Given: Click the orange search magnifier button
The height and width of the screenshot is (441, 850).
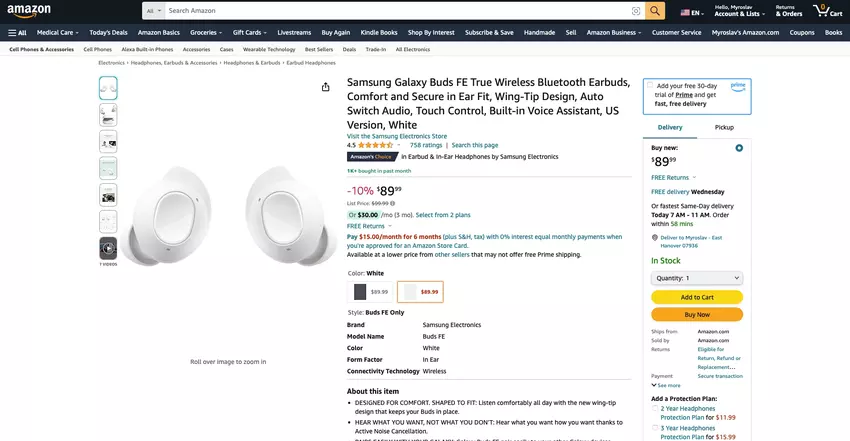Looking at the screenshot, I should click(x=655, y=11).
